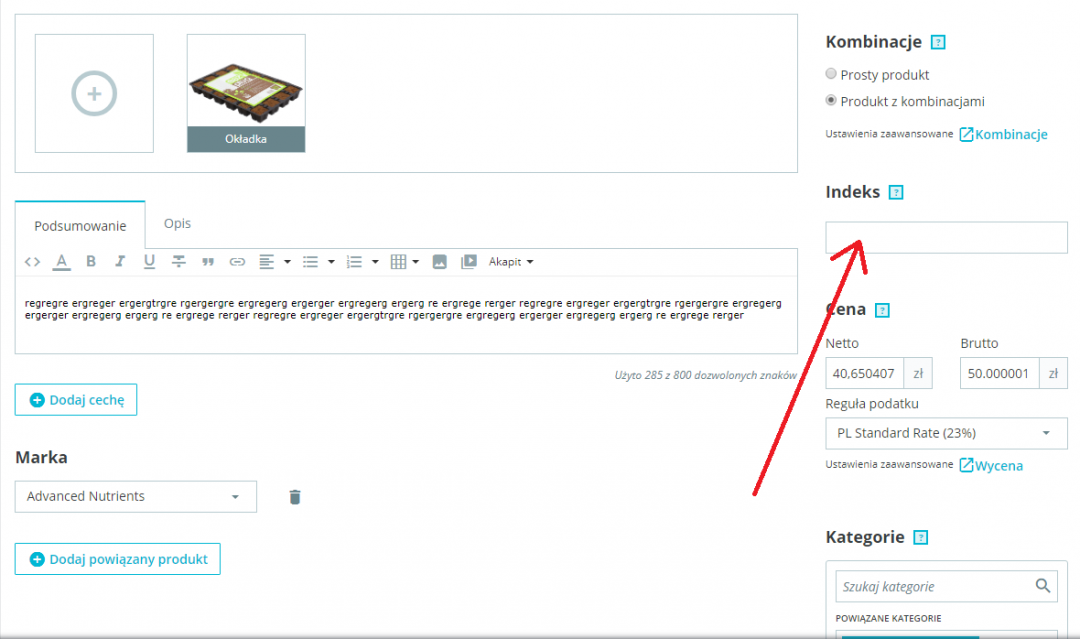Insert a blockquote in the editor
The image size is (1080, 639).
[208, 262]
